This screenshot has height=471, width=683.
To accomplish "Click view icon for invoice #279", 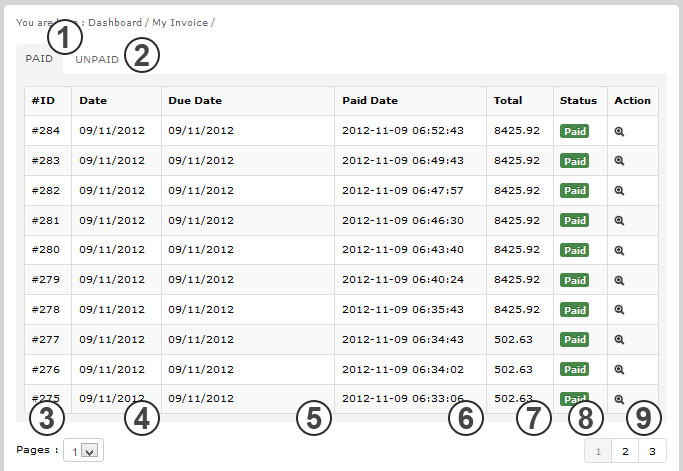I will click(619, 280).
